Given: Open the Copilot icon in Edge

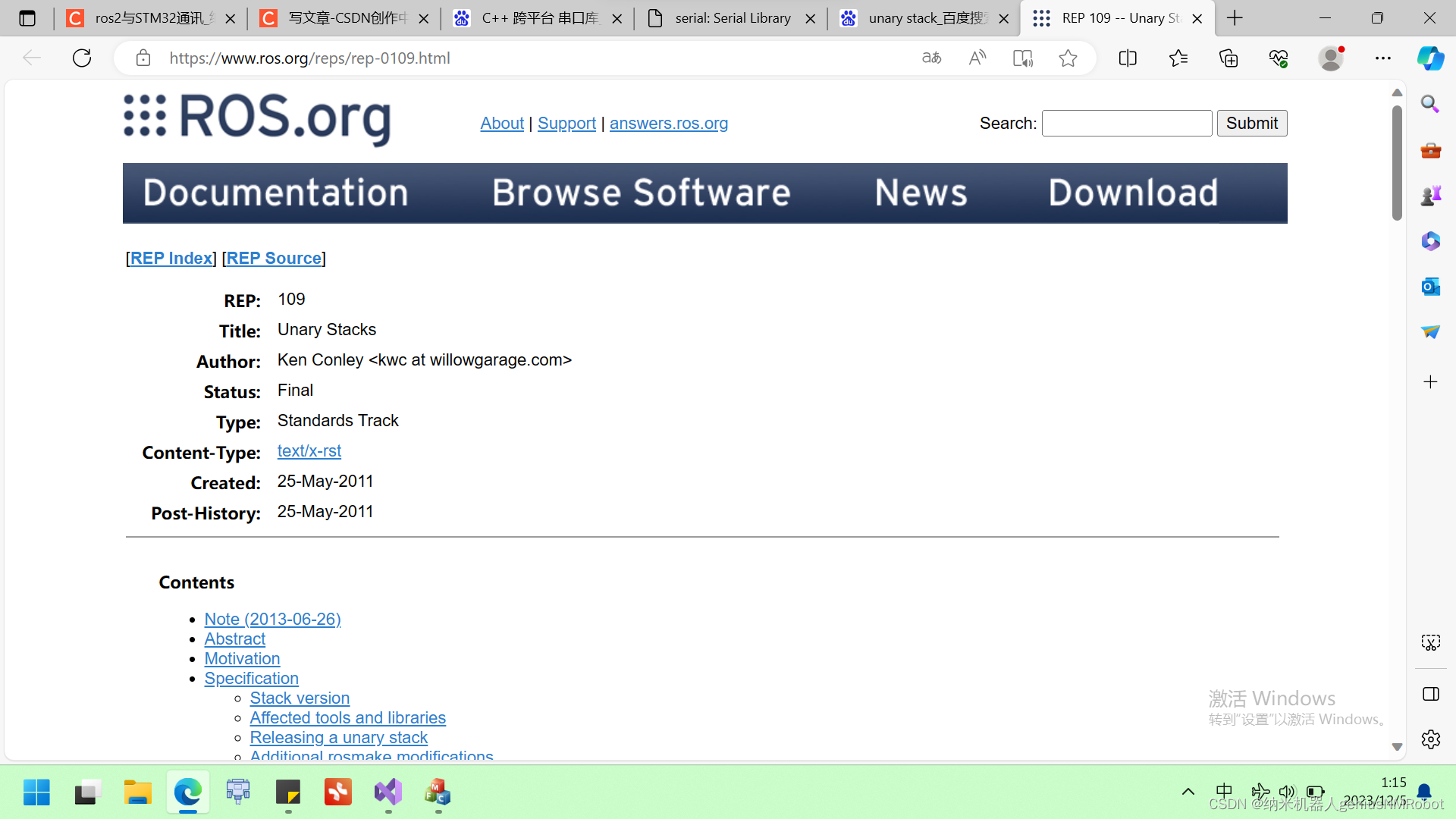Looking at the screenshot, I should click(x=1430, y=58).
